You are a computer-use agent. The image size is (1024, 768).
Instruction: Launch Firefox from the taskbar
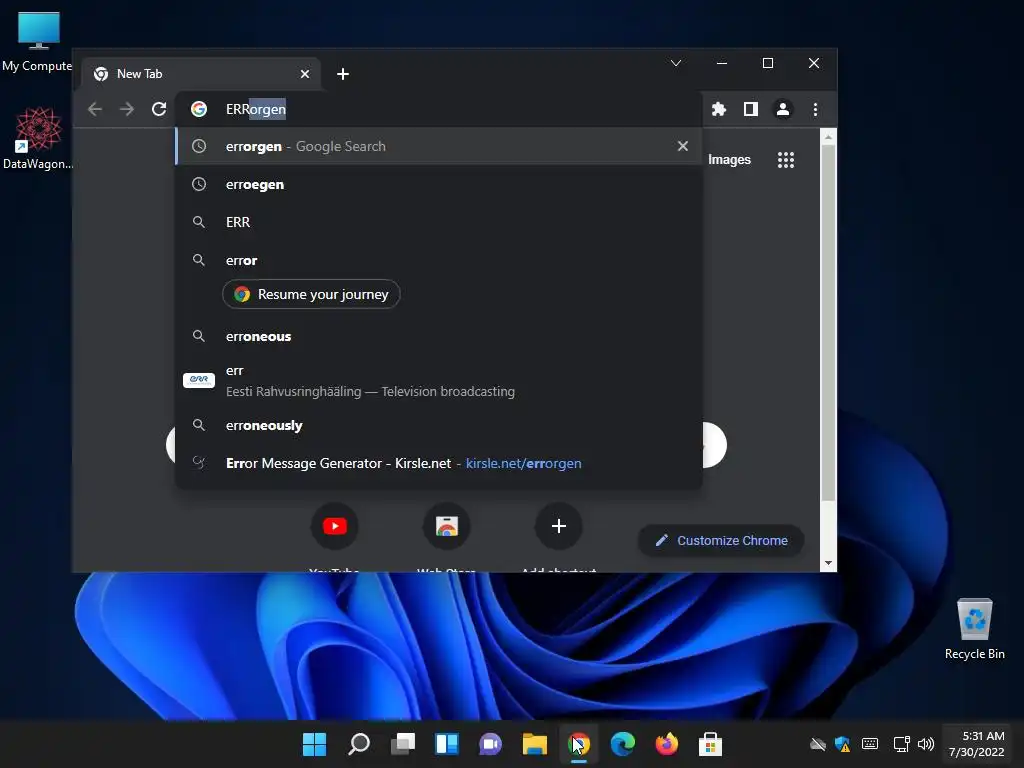(x=666, y=744)
